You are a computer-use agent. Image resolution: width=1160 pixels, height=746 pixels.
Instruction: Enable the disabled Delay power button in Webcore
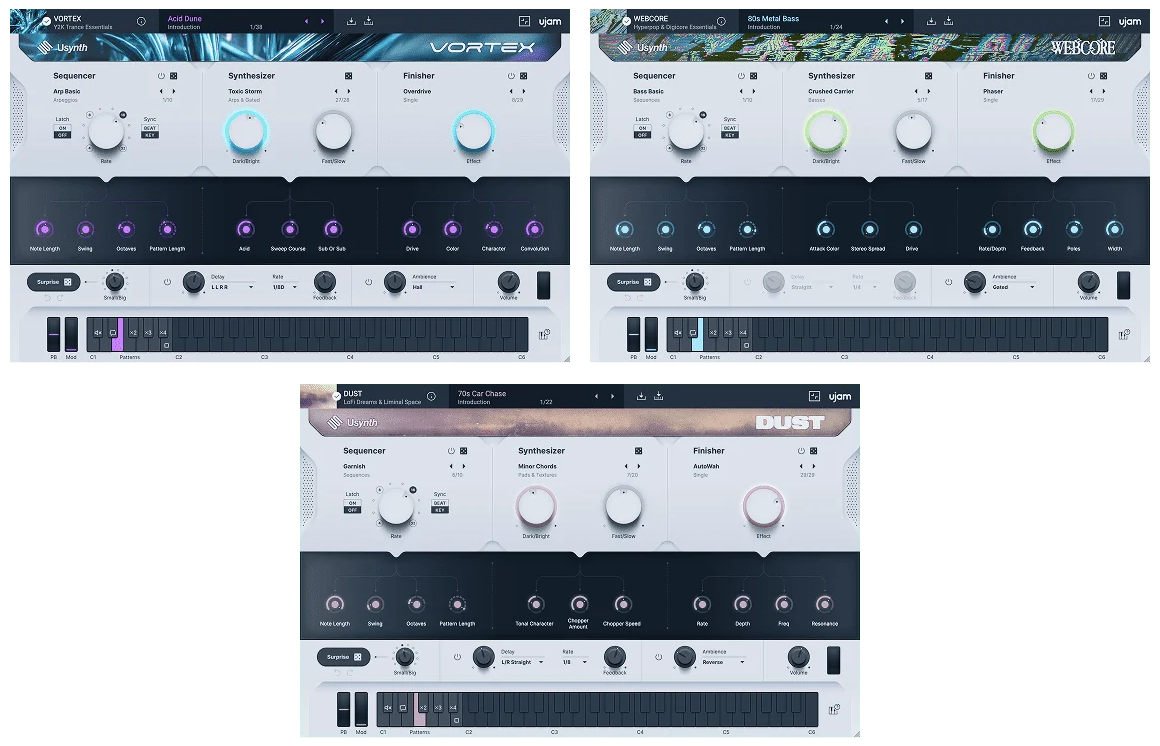pyautogui.click(x=747, y=282)
